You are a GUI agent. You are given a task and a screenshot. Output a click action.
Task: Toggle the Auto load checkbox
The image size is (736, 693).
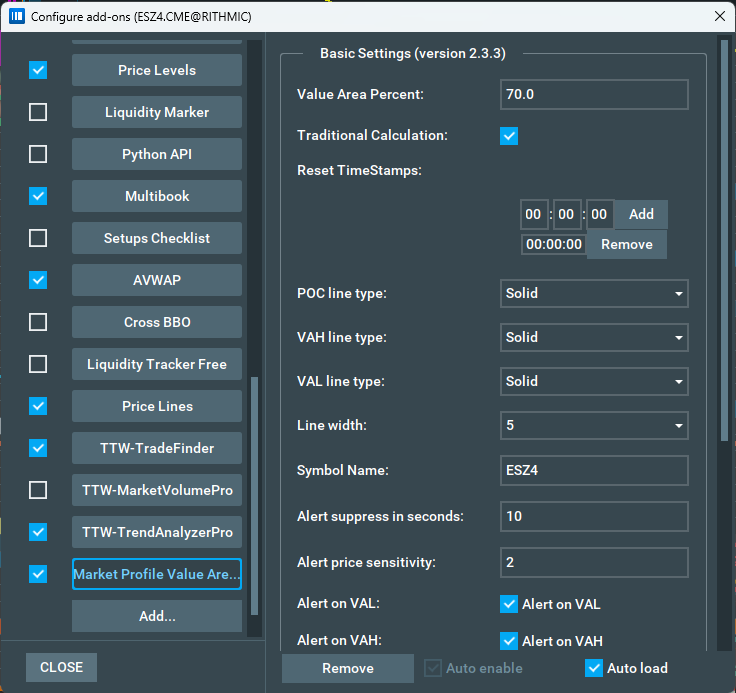pyautogui.click(x=594, y=668)
